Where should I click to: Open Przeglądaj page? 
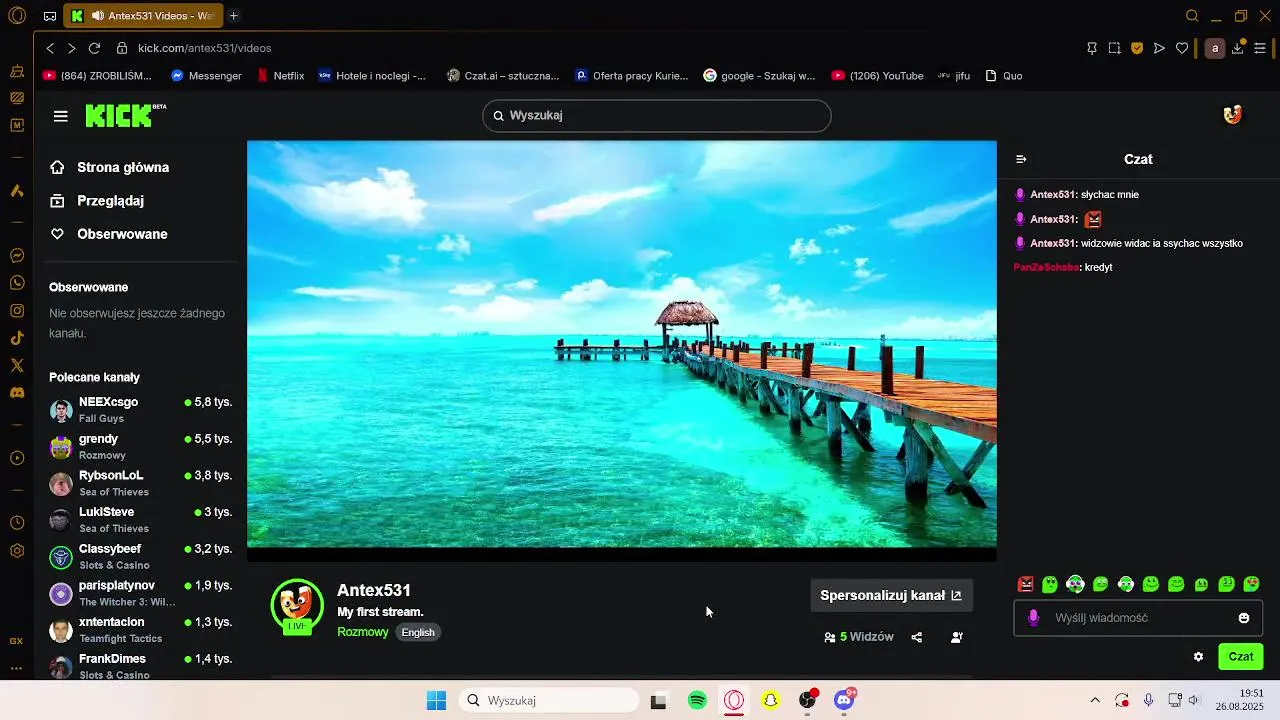(x=97, y=200)
